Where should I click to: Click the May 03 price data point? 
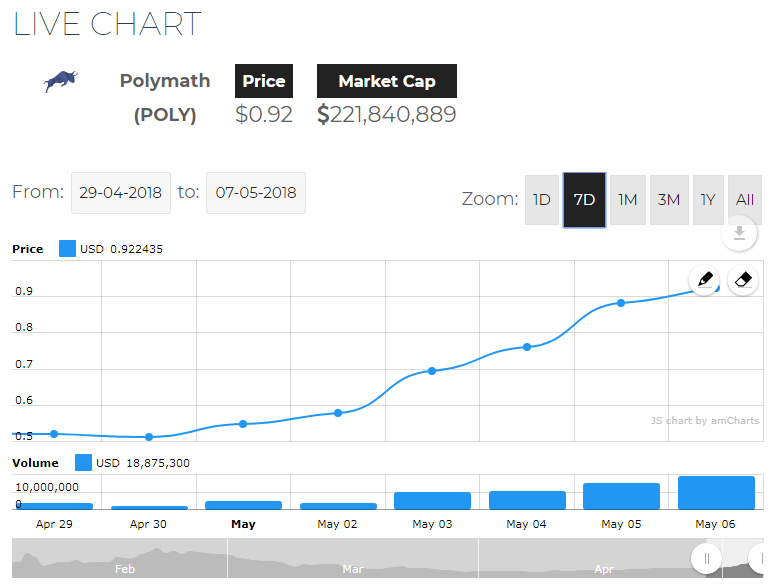(432, 371)
